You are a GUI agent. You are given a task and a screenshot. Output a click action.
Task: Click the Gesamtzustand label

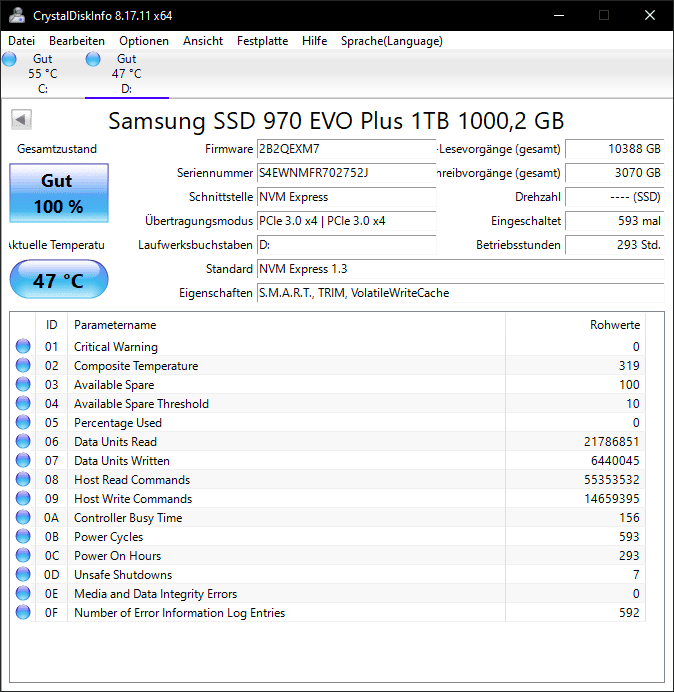pos(56,149)
